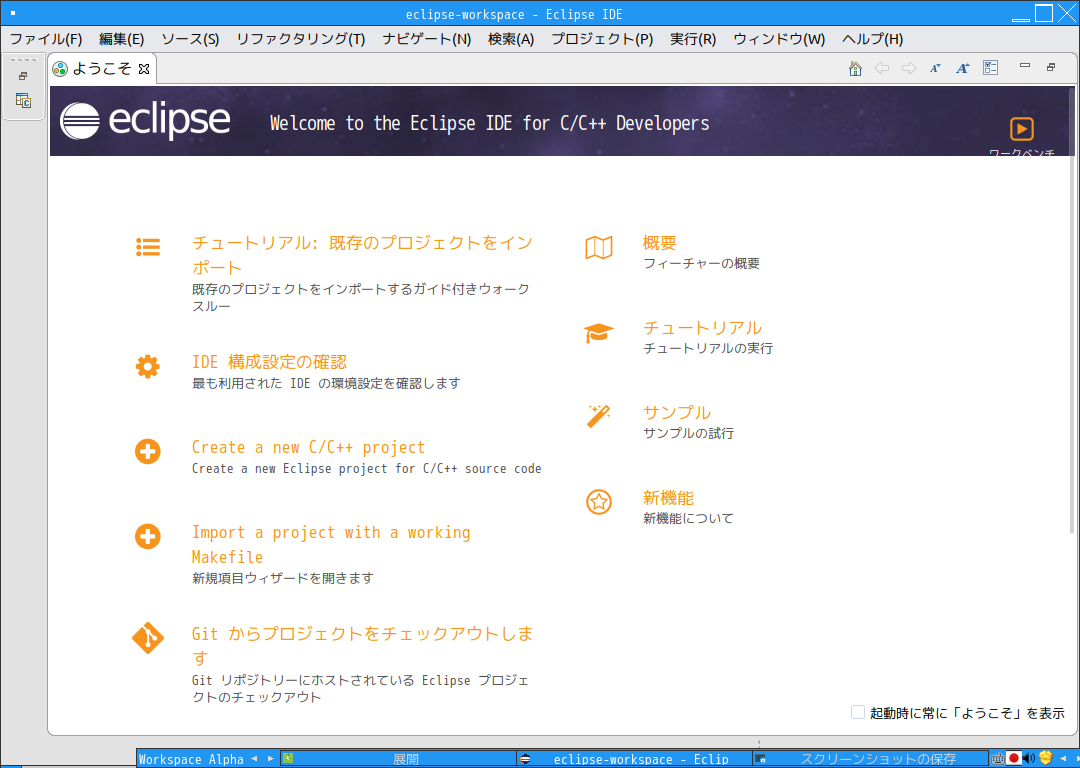Click the volume speaker icon in system tray
This screenshot has height=768, width=1080.
point(1029,758)
